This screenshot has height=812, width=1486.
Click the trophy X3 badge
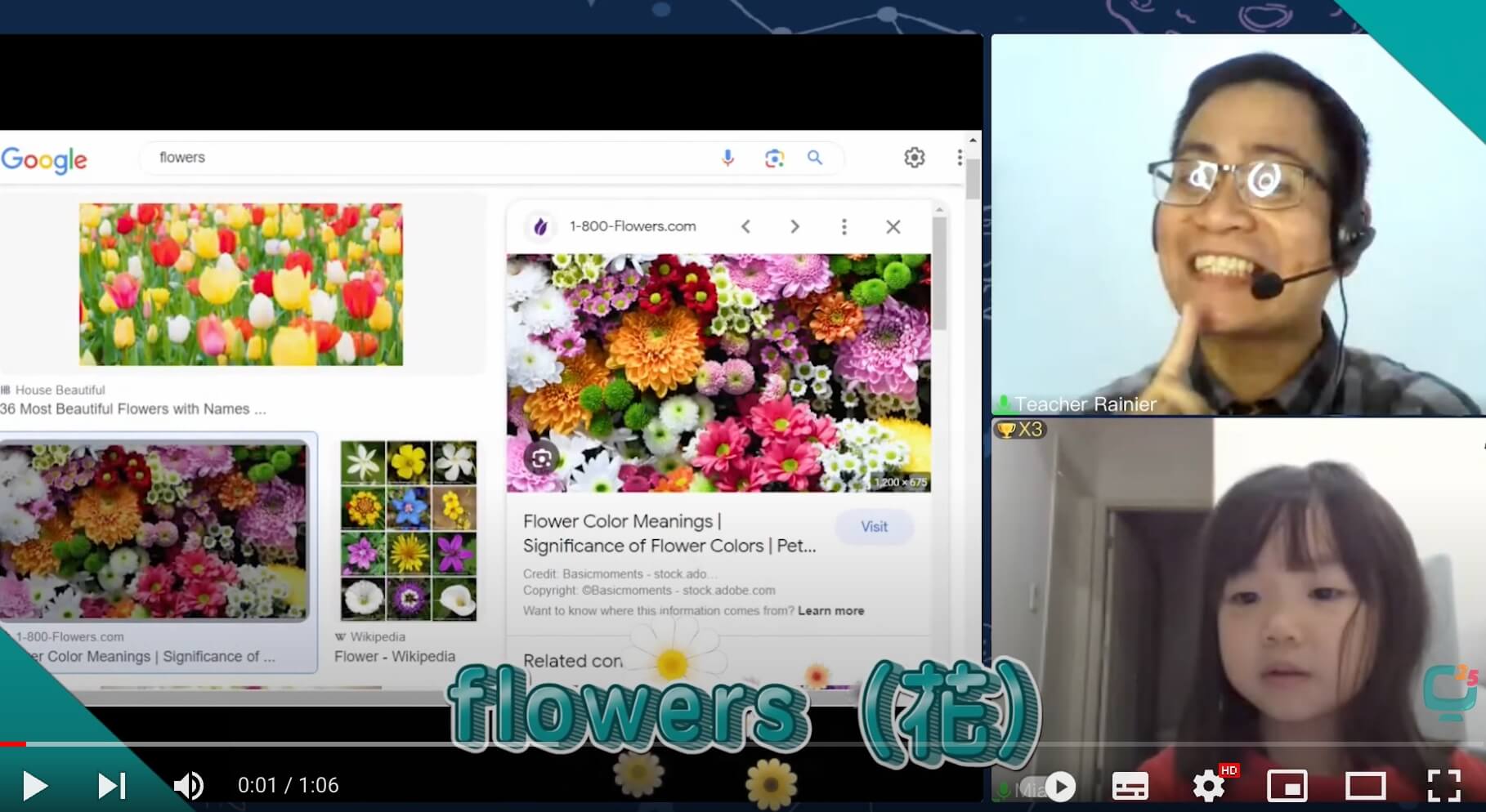(x=1019, y=430)
